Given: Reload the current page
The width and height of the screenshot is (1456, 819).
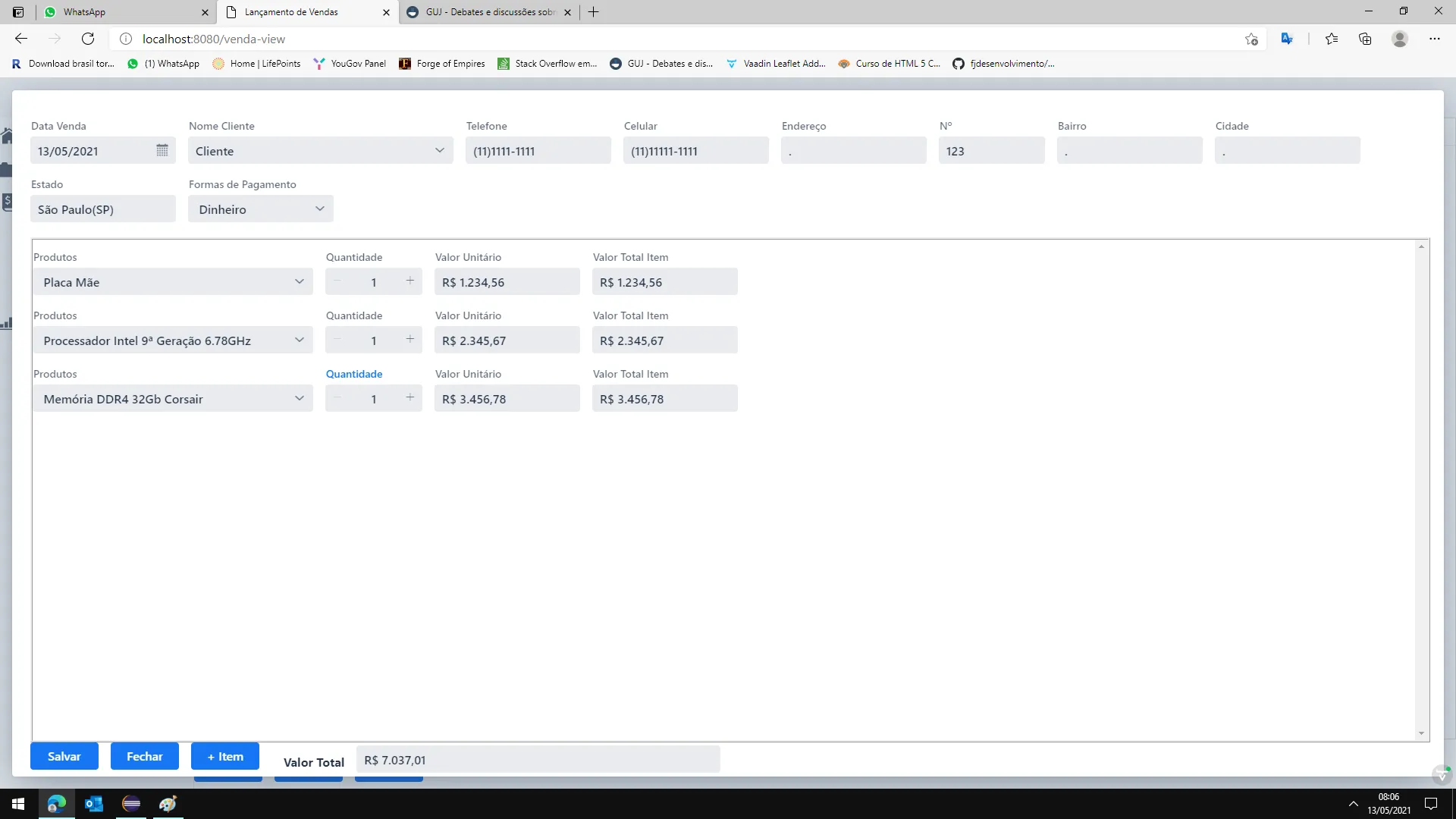Looking at the screenshot, I should (88, 39).
